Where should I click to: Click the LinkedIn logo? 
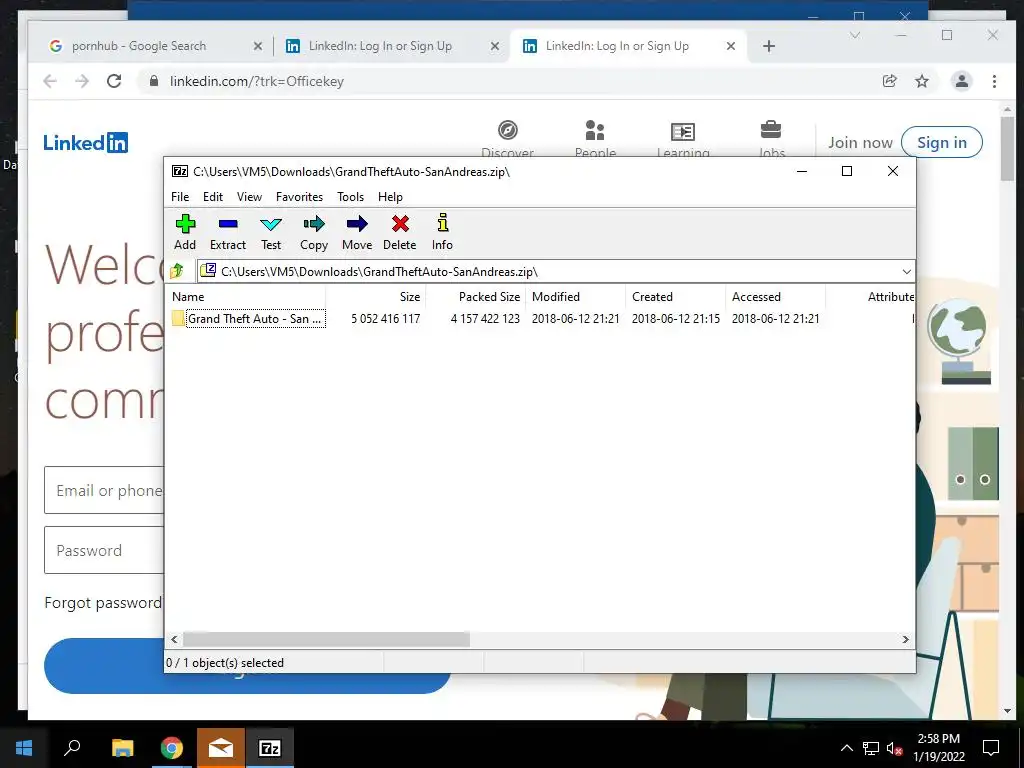coord(86,142)
